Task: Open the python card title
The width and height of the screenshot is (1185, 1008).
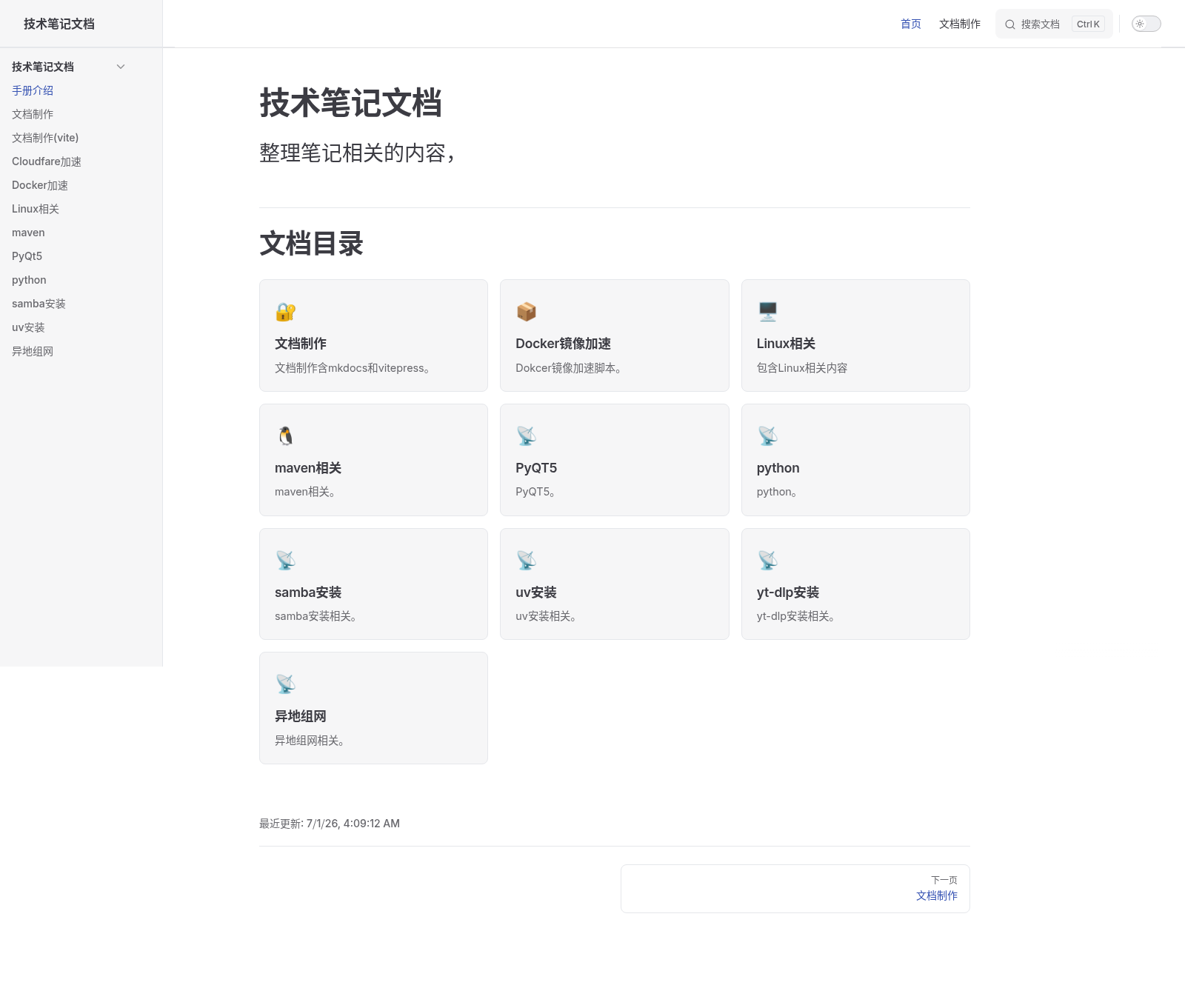Action: pyautogui.click(x=778, y=468)
